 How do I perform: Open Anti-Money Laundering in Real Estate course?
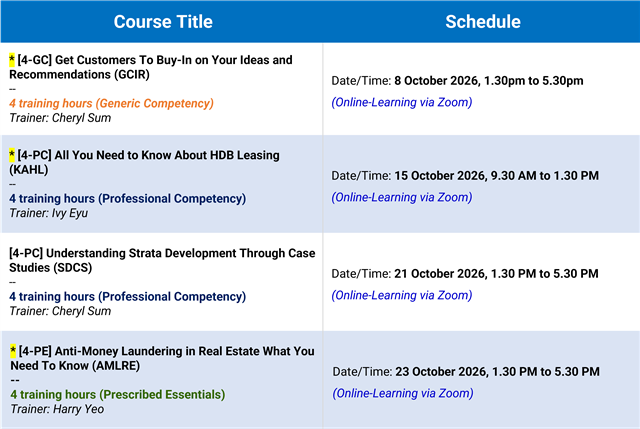pos(162,358)
